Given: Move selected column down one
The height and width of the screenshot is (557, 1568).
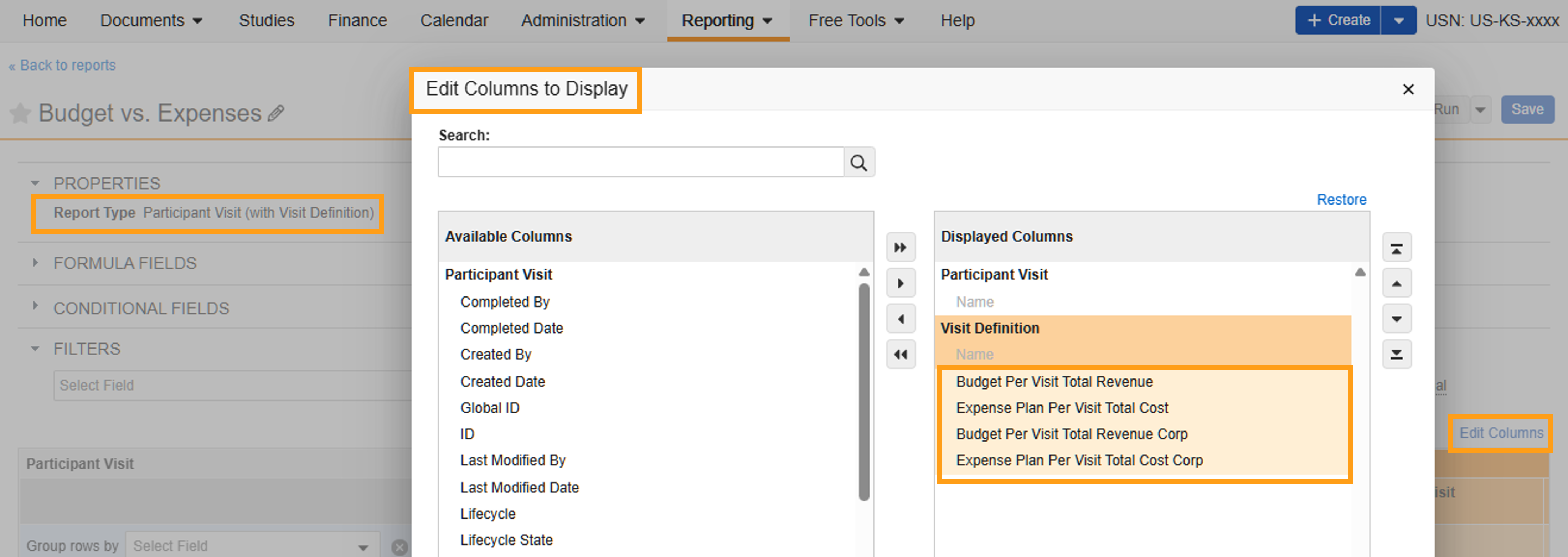Looking at the screenshot, I should 1396,319.
